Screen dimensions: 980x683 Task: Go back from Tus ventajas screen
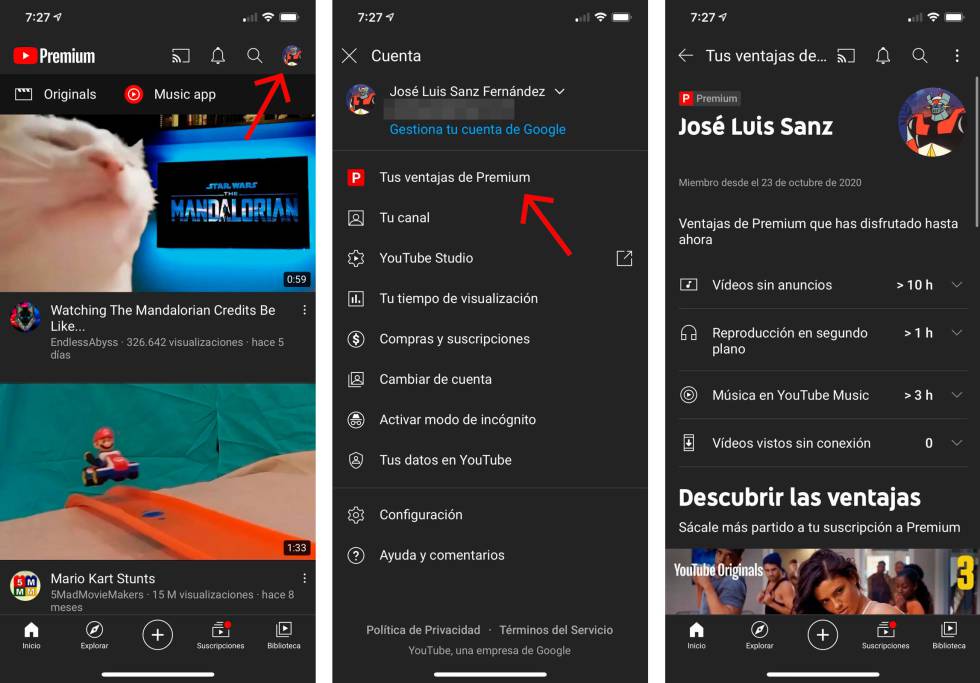coord(686,56)
